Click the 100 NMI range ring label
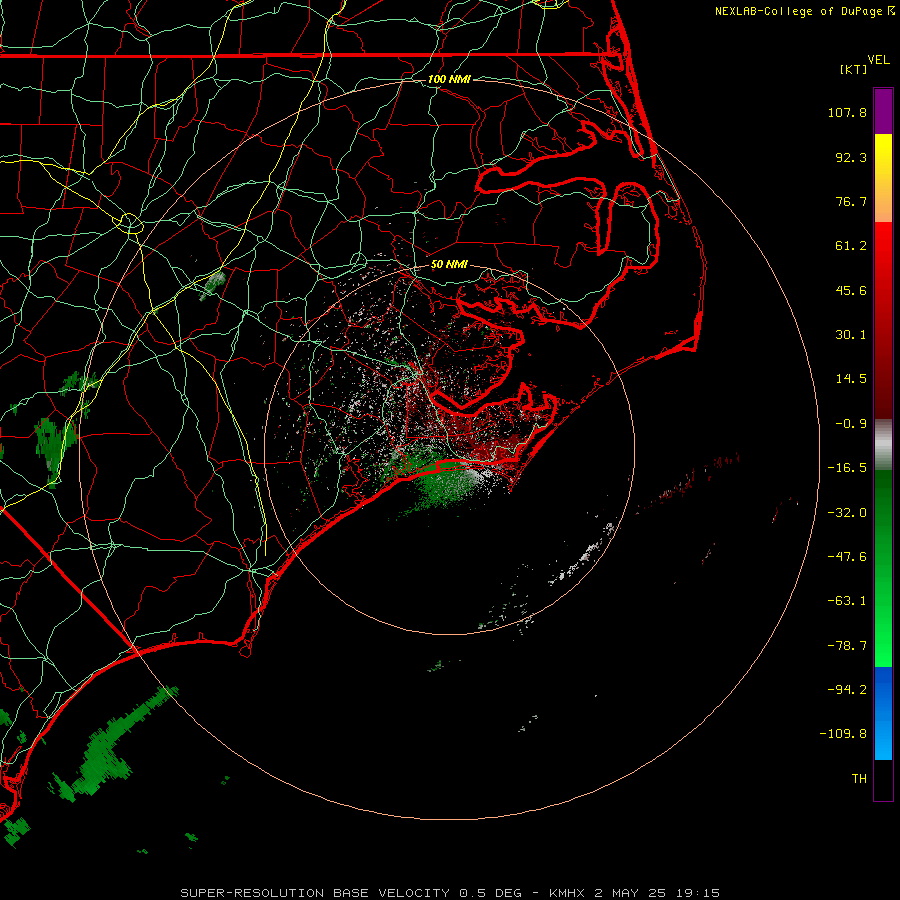This screenshot has width=900, height=900. click(449, 79)
